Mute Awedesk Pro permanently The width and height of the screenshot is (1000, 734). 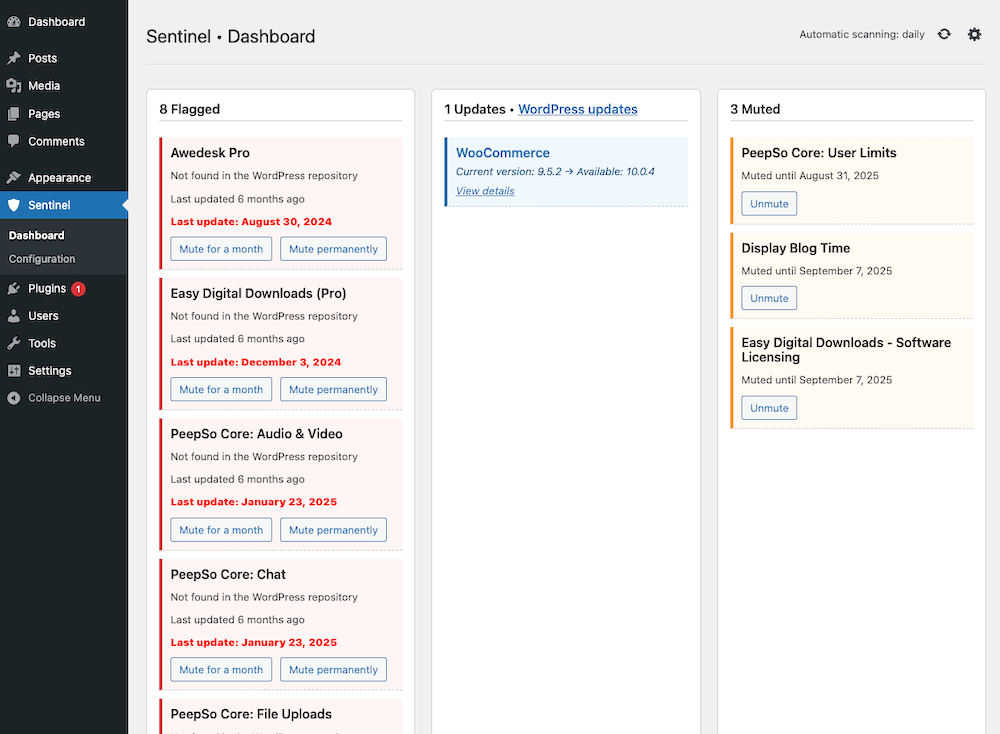coord(334,249)
